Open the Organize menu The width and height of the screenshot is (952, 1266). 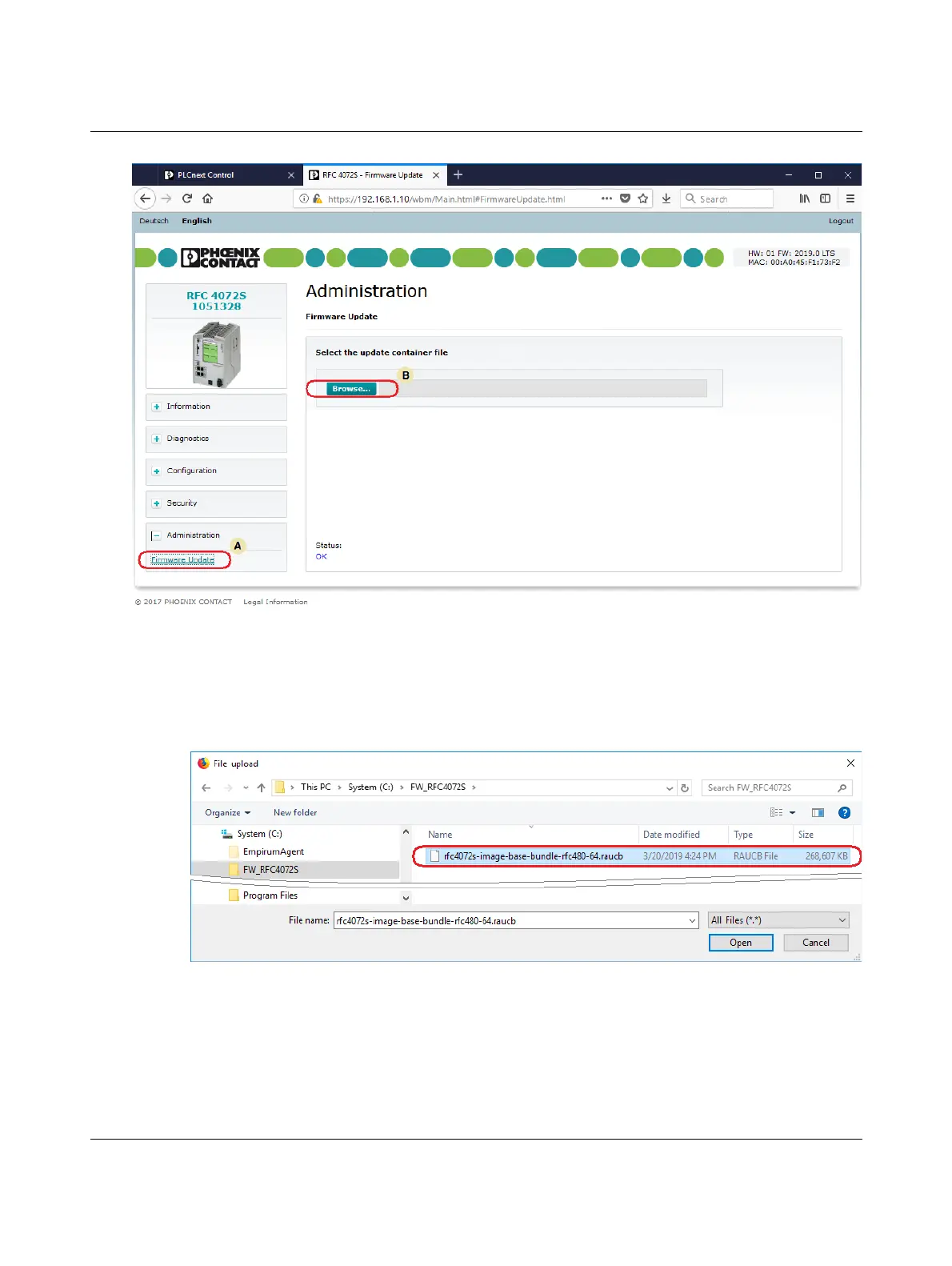pos(227,812)
